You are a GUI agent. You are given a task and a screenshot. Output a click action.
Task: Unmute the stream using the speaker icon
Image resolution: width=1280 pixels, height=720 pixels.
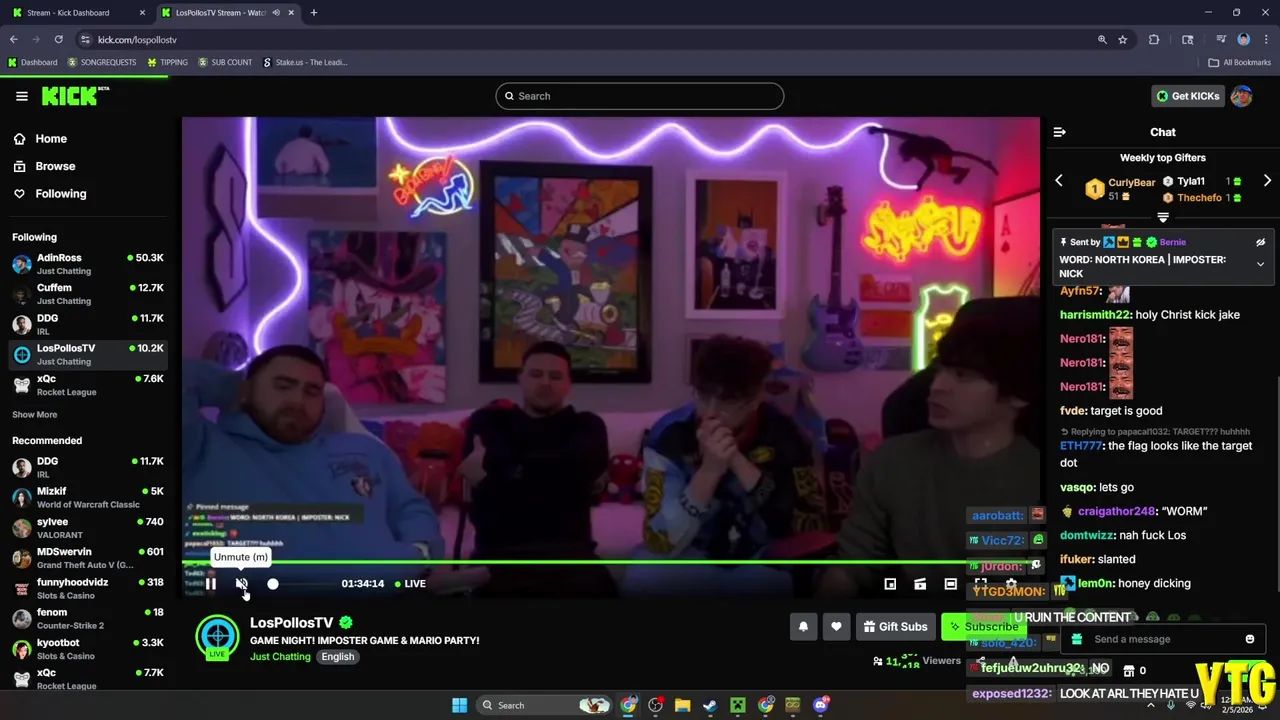tap(241, 584)
